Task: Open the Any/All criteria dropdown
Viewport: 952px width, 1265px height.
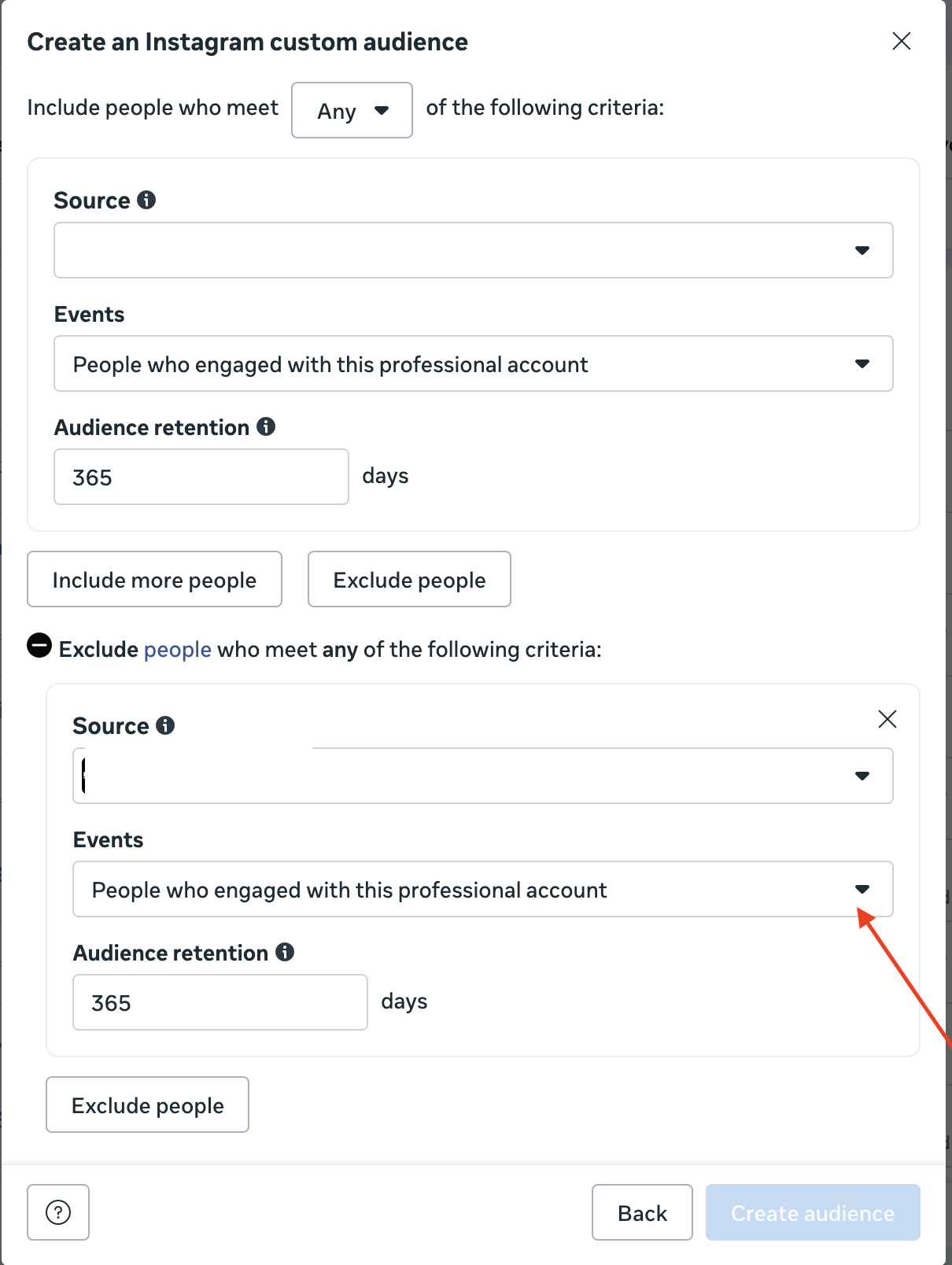Action: pyautogui.click(x=352, y=110)
